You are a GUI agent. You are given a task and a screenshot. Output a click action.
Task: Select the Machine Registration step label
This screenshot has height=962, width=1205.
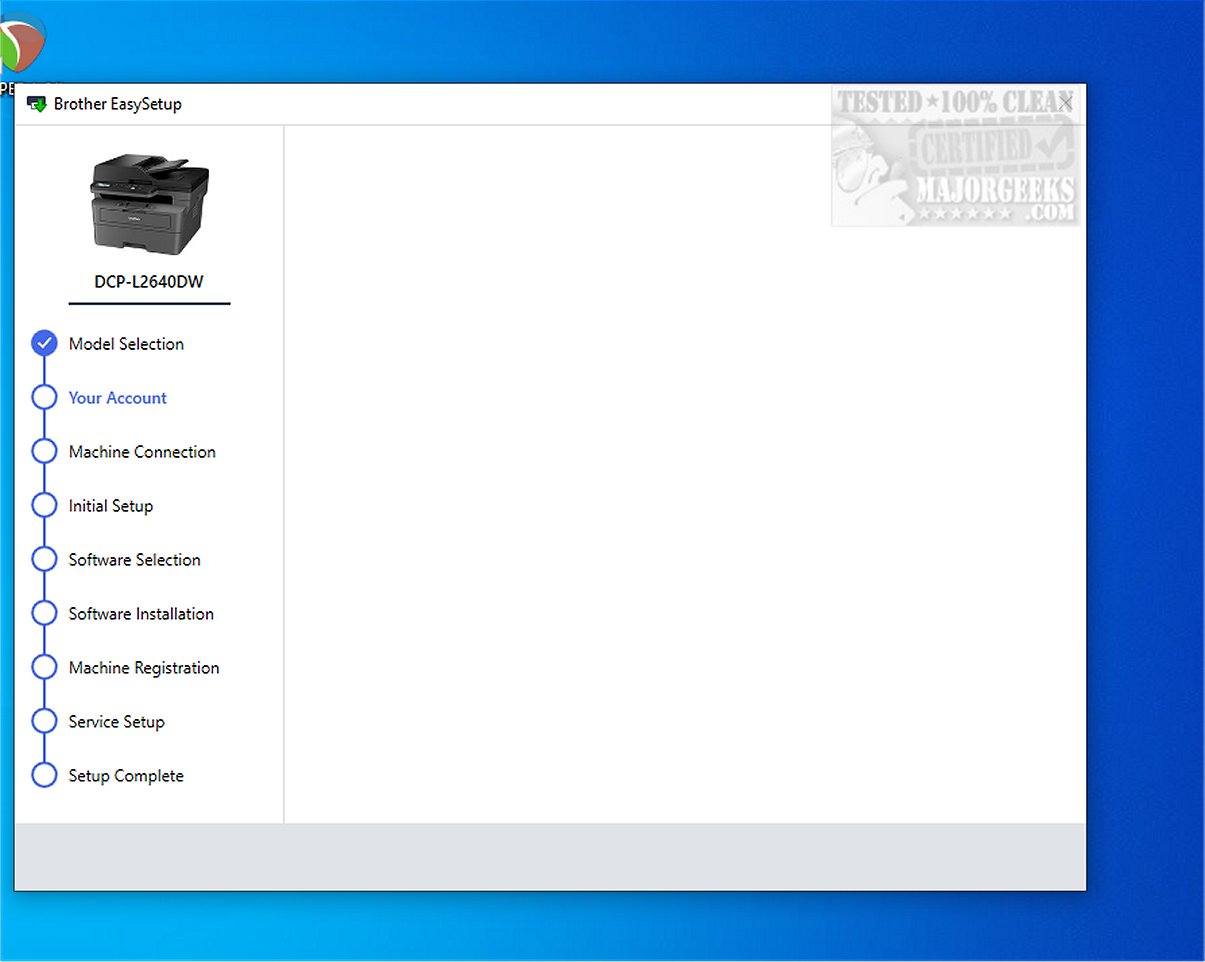coord(143,668)
